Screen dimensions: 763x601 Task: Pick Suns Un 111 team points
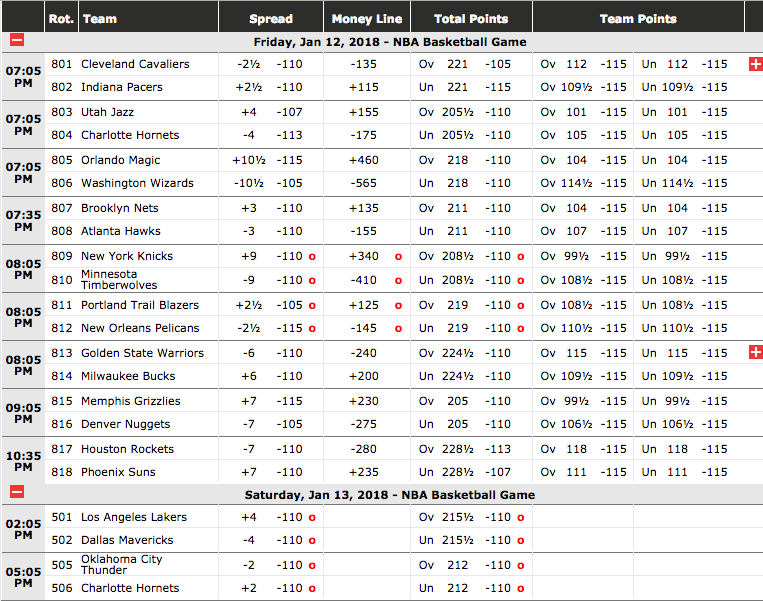pyautogui.click(x=684, y=472)
